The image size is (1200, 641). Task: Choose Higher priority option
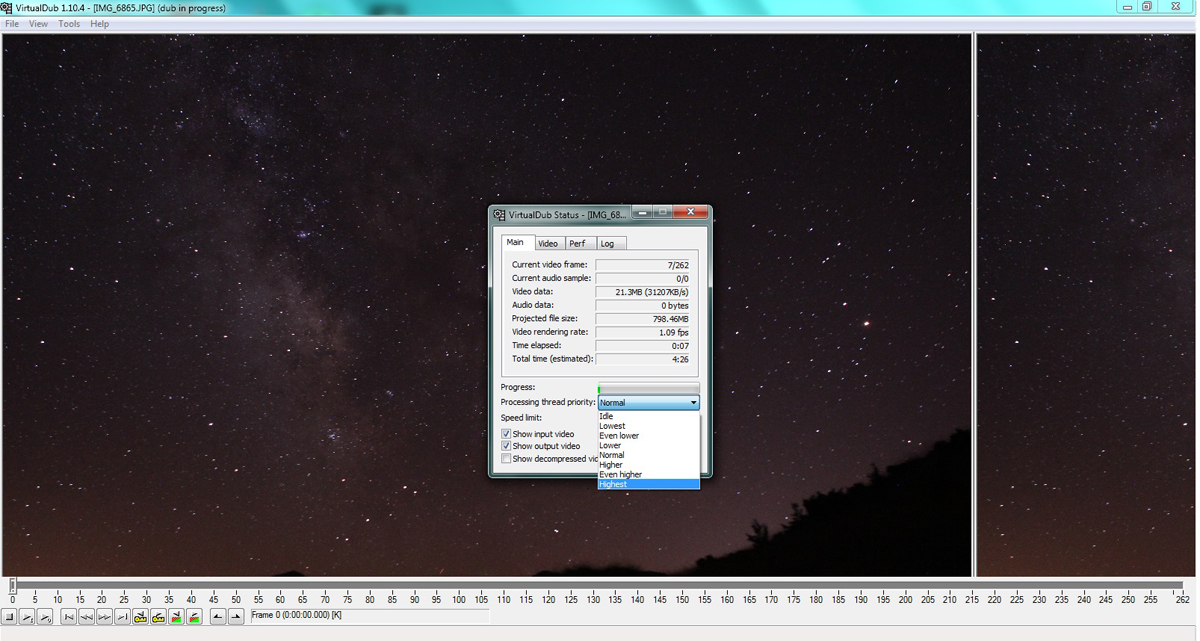pos(649,465)
